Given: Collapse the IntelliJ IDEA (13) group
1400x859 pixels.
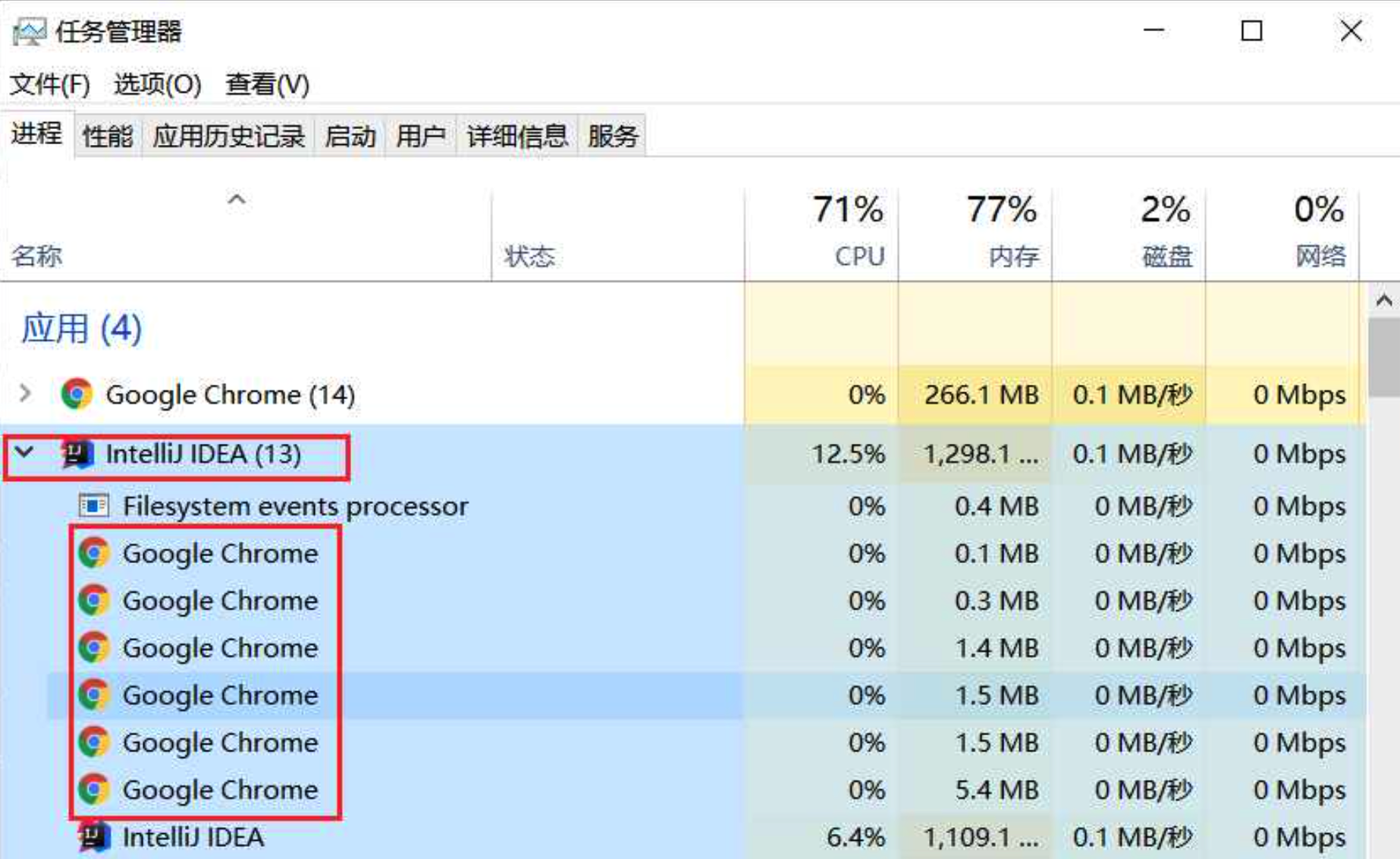Looking at the screenshot, I should pyautogui.click(x=25, y=453).
